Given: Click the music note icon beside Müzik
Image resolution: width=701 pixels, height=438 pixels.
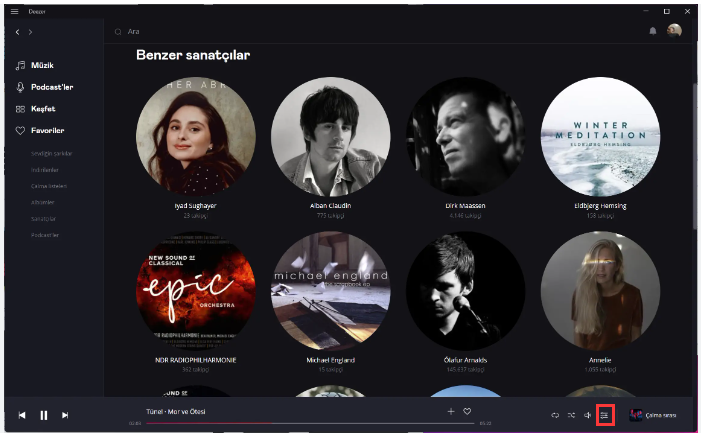Looking at the screenshot, I should point(20,65).
